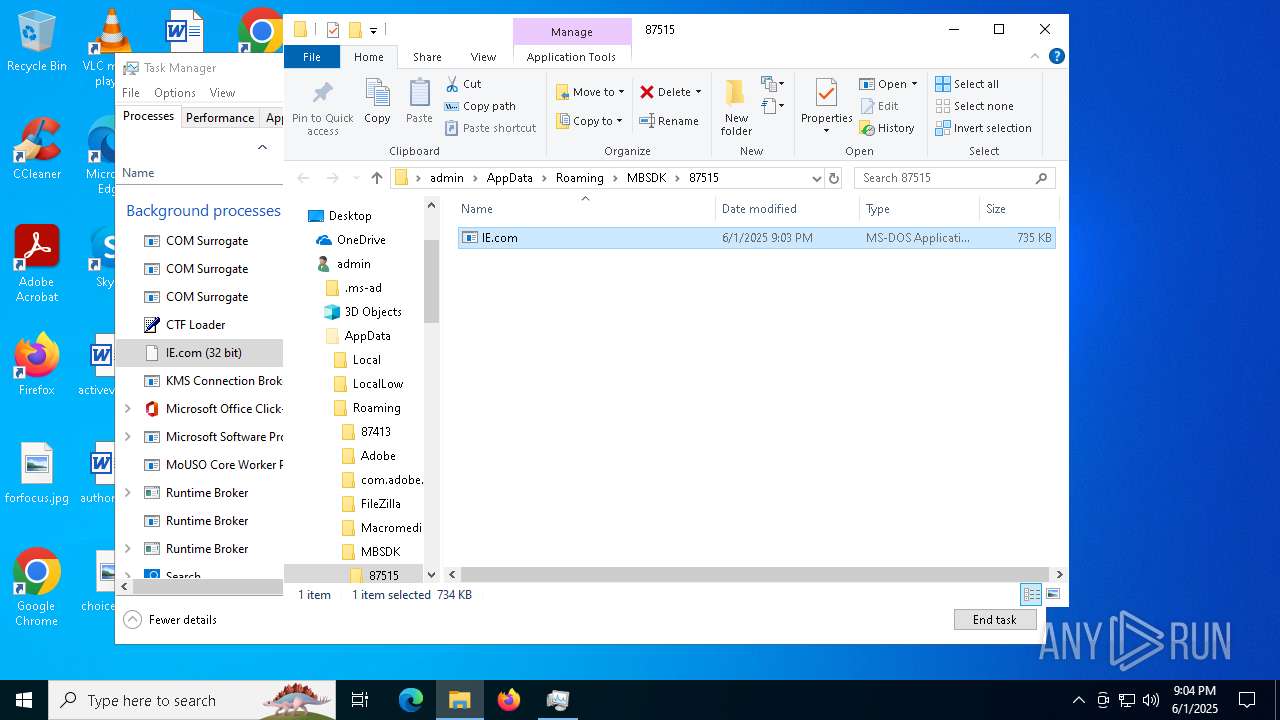1280x720 pixels.
Task: Click Copy path in the Clipboard group
Action: [480, 106]
